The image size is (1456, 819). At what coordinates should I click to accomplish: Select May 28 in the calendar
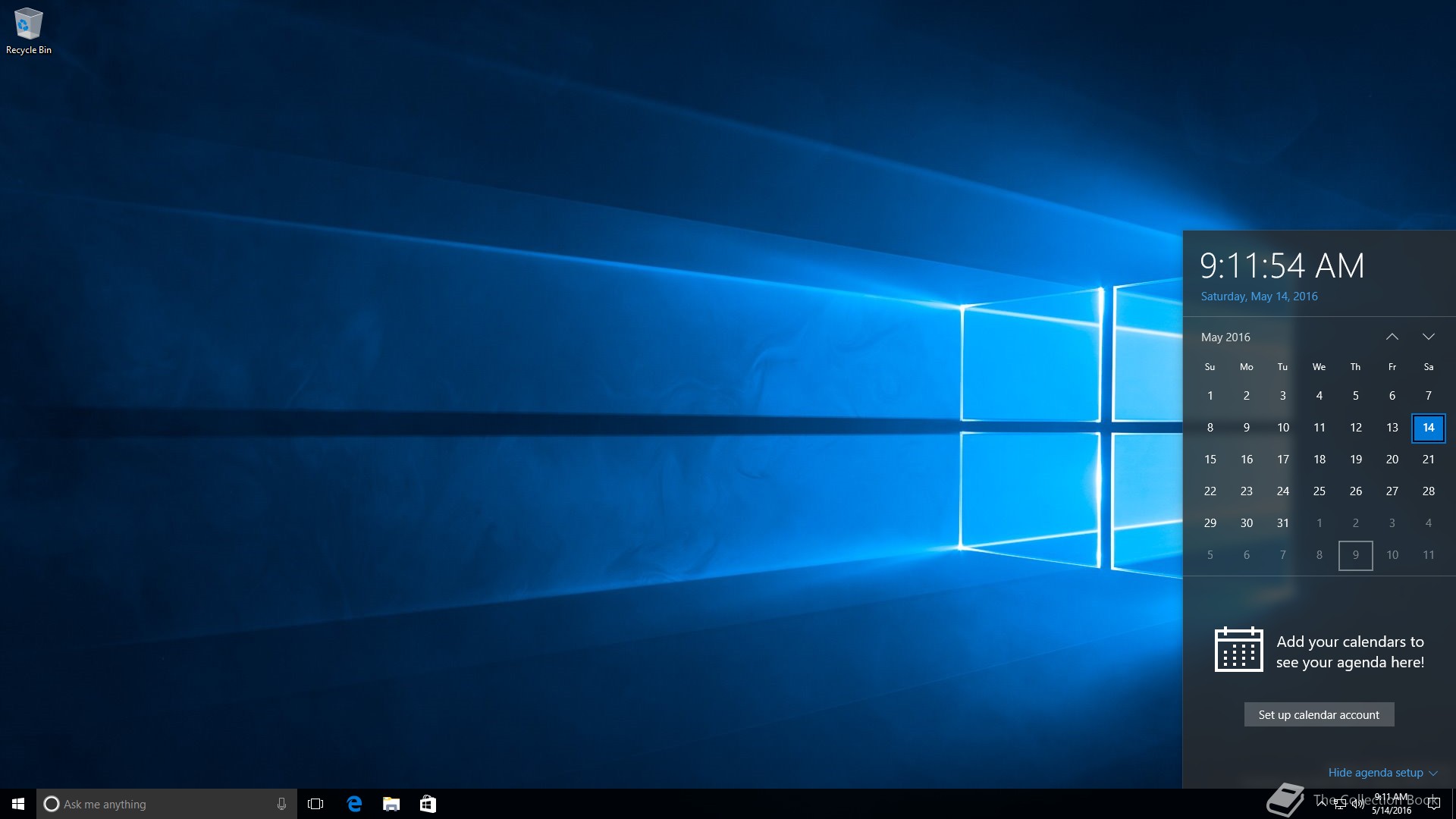(x=1429, y=491)
